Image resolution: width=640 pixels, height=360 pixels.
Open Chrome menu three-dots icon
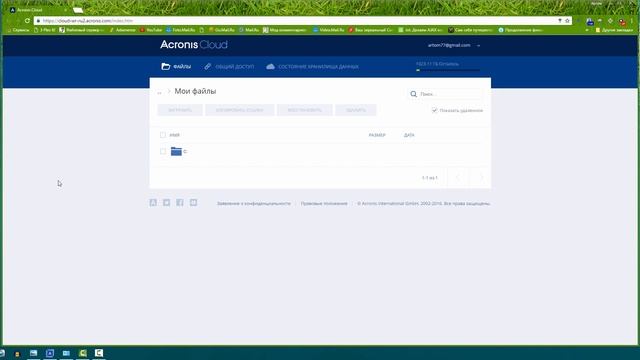[x=632, y=20]
